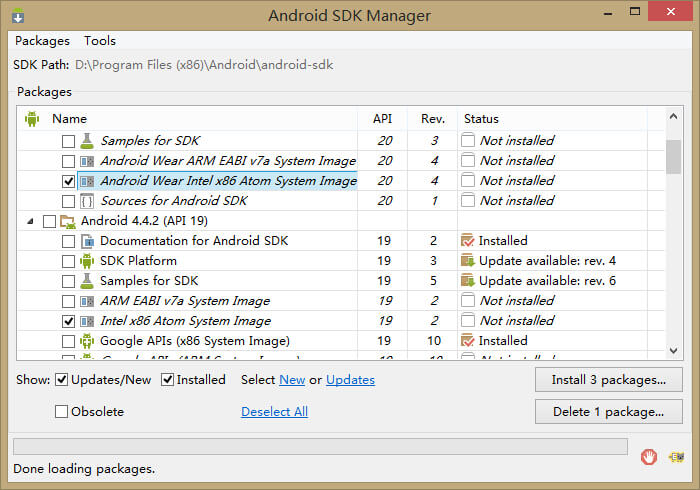This screenshot has height=490, width=700.
Task: Click the flask icon beside italic Samples for SDK API 20
Action: coord(87,141)
